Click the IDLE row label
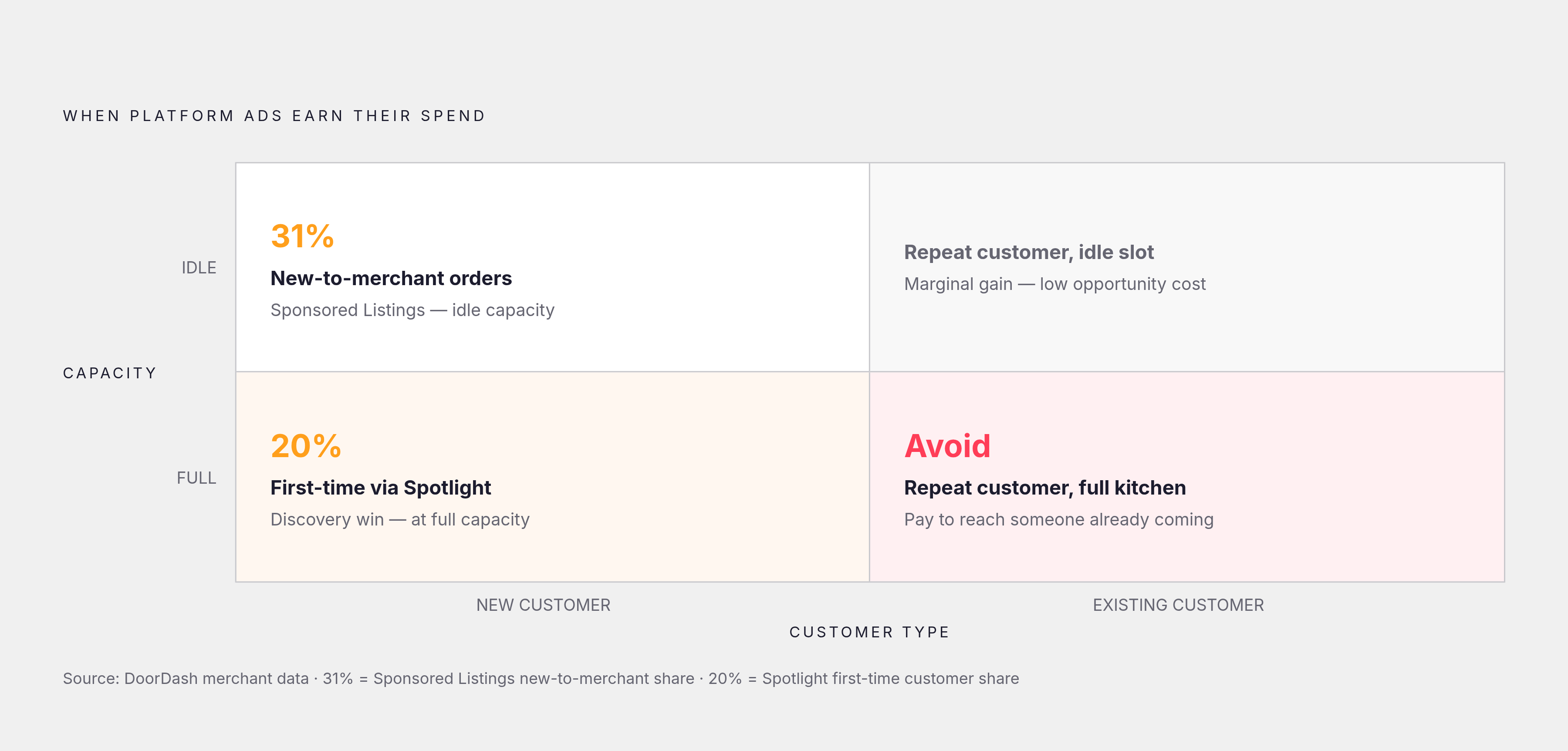The height and width of the screenshot is (751, 1568). [x=199, y=268]
